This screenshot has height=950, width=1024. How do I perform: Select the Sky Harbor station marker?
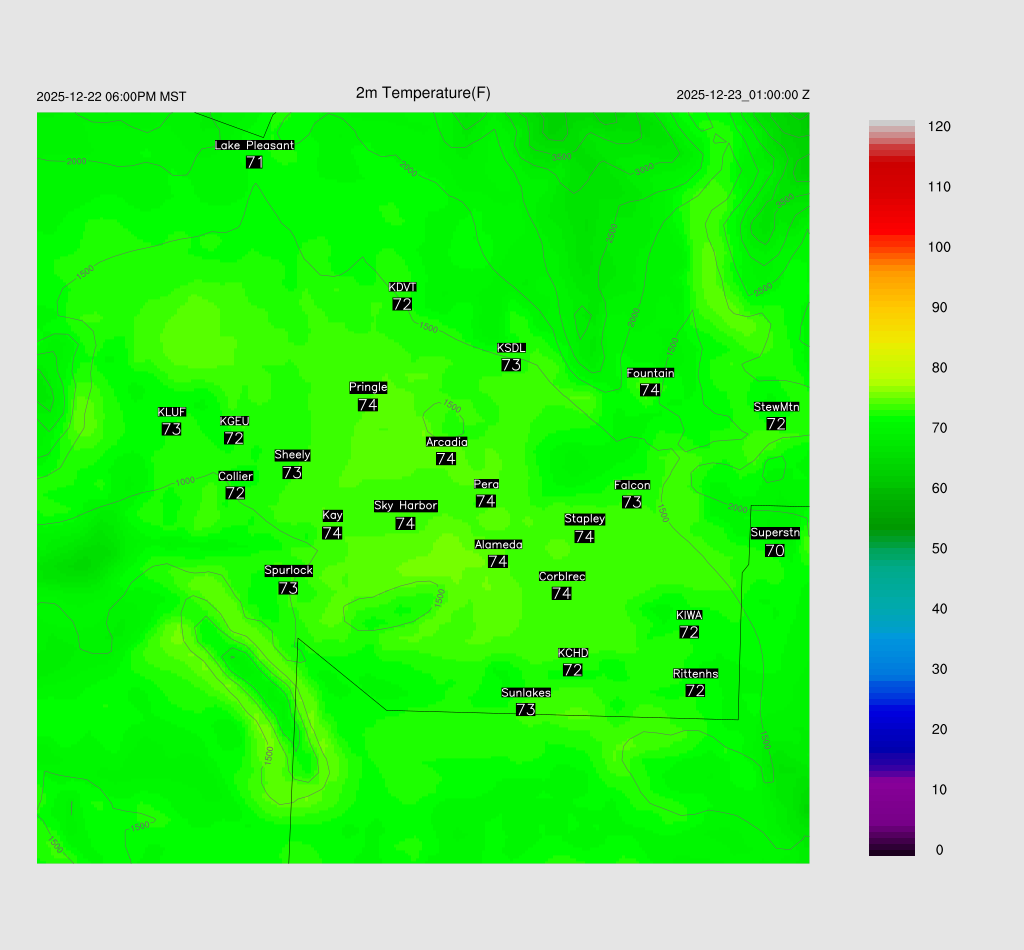coord(405,523)
